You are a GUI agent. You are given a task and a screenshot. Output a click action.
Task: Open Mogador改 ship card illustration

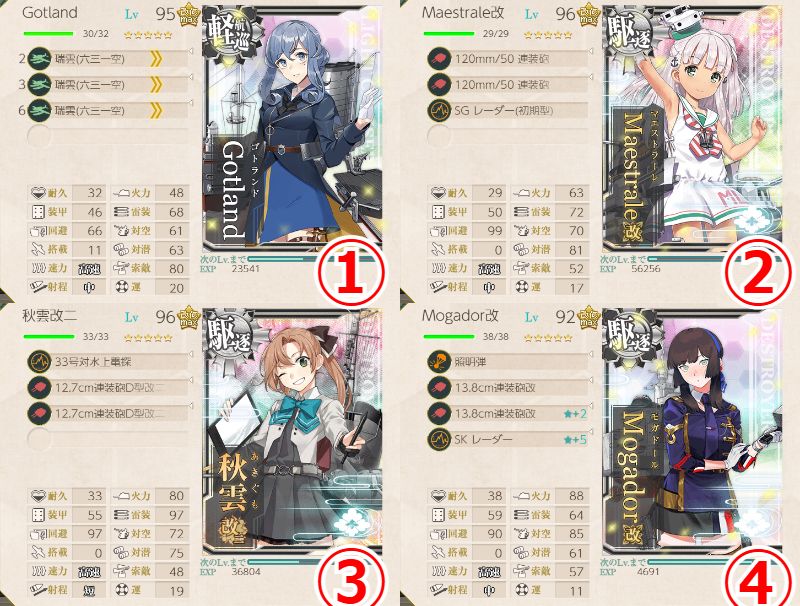[x=692, y=431]
